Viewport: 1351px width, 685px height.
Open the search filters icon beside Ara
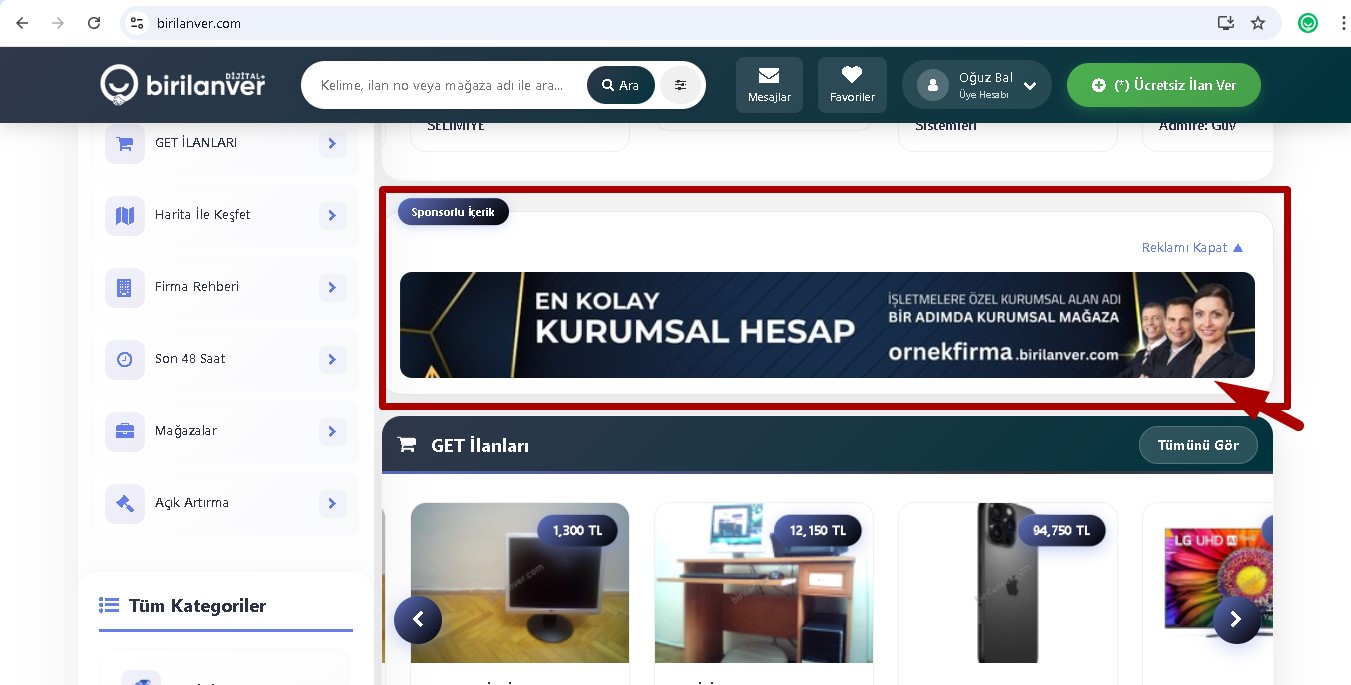click(x=680, y=85)
